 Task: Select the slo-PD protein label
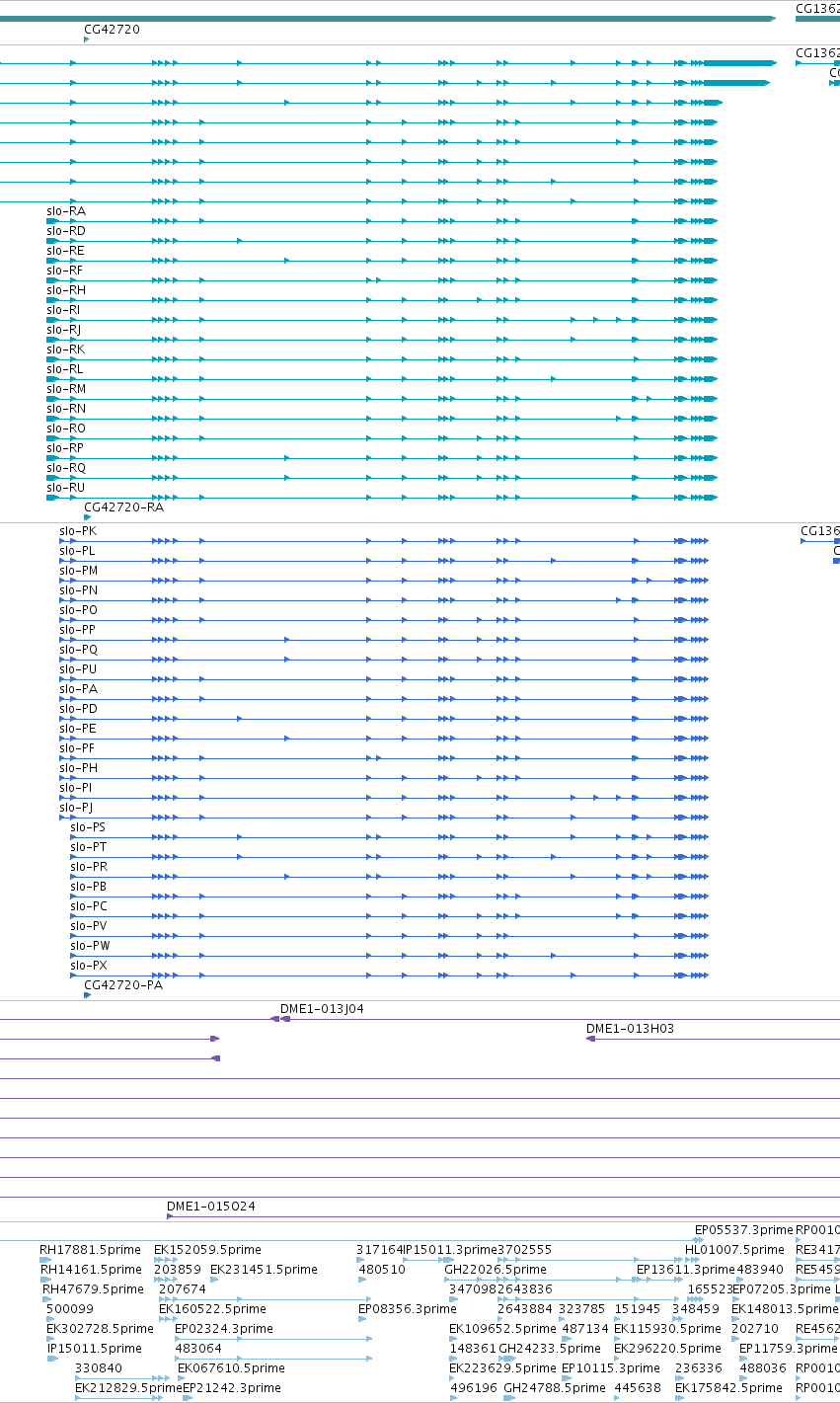(78, 709)
